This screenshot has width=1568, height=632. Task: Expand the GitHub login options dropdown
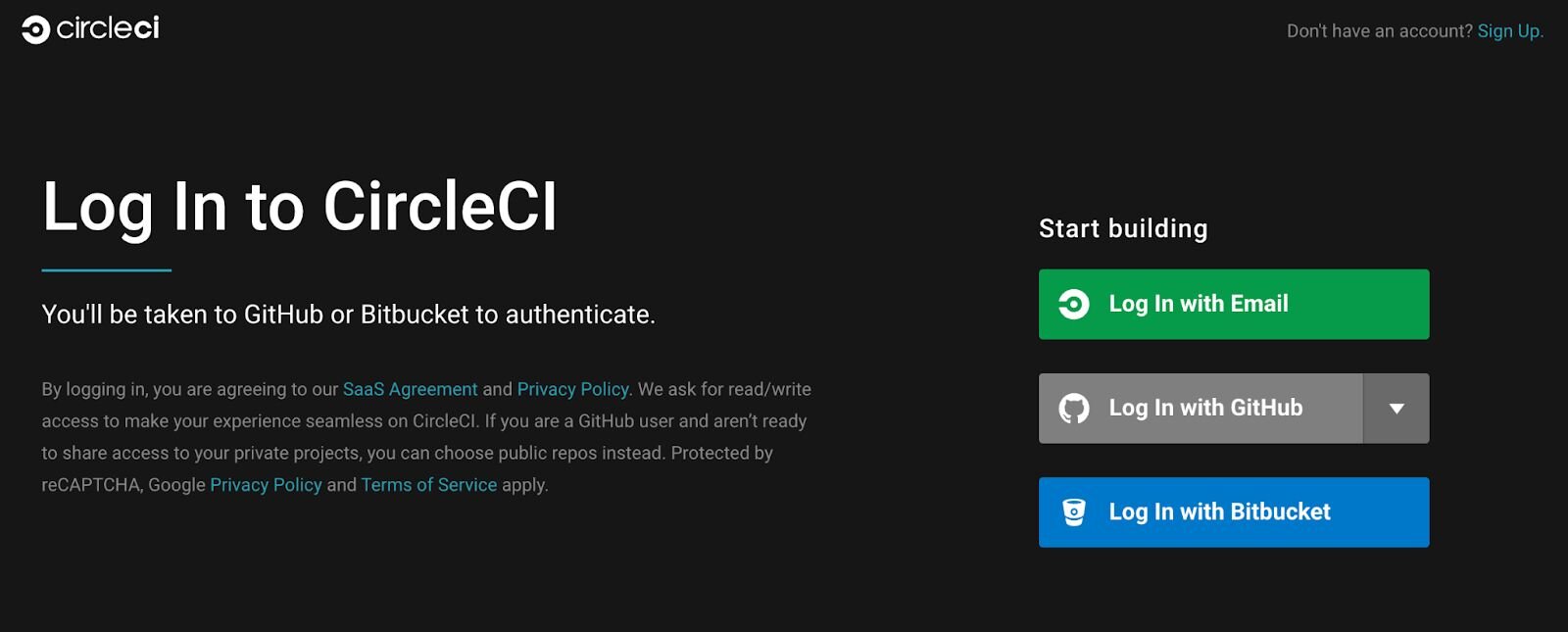(x=1396, y=409)
